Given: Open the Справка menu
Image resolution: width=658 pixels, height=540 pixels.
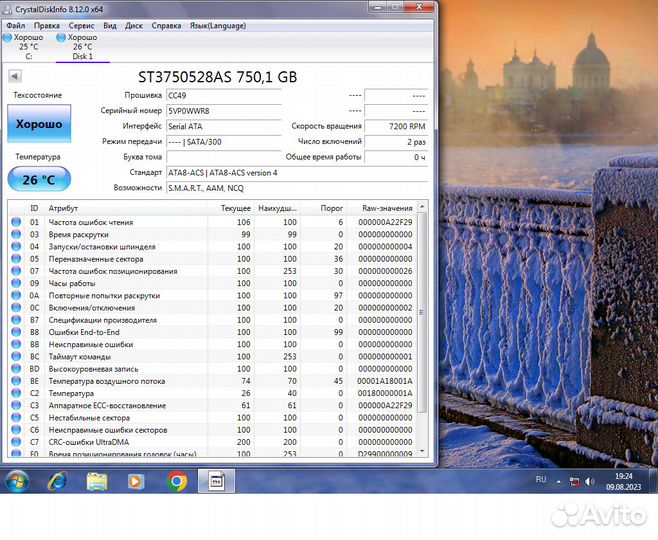Looking at the screenshot, I should pos(166,26).
